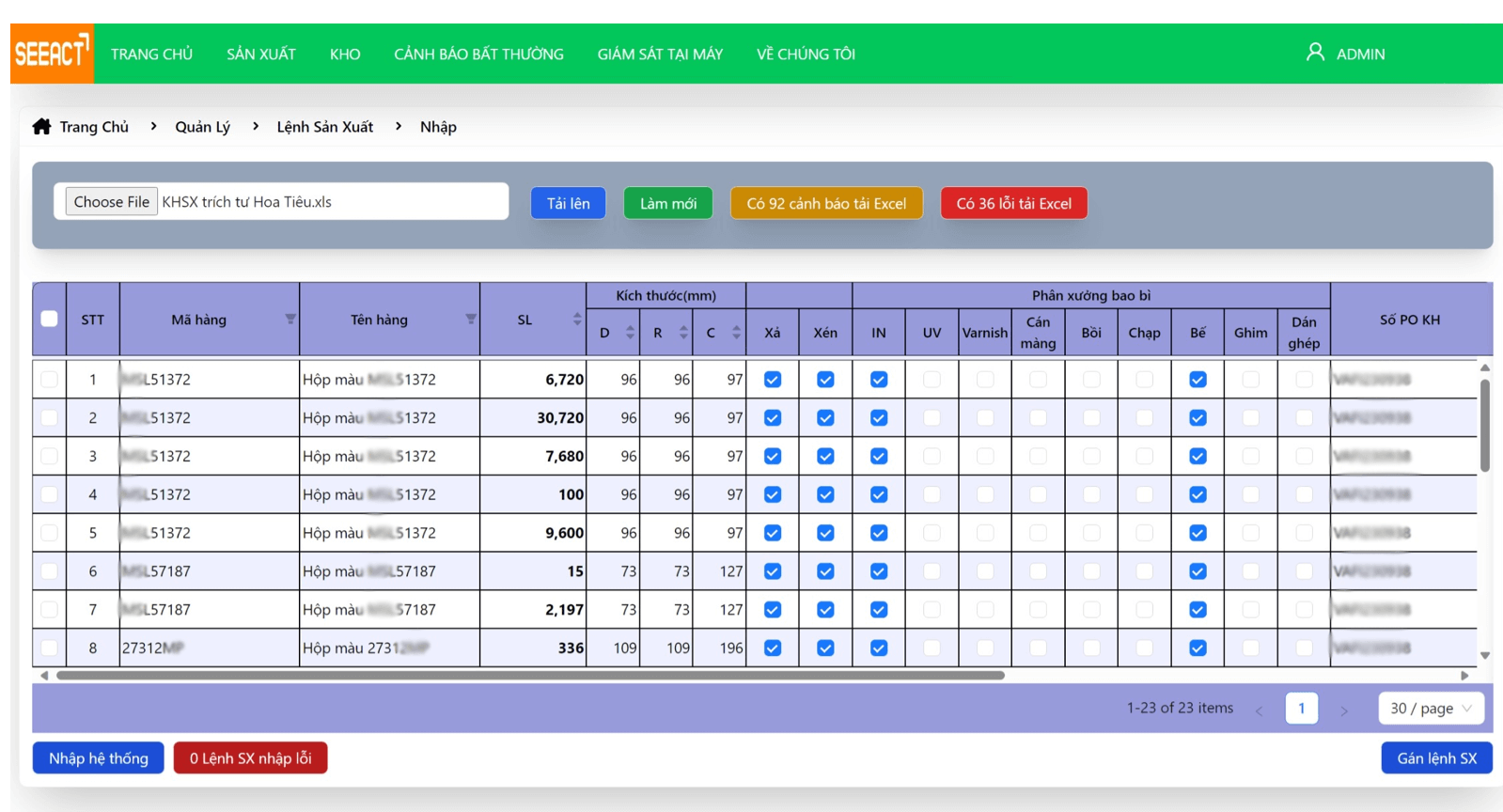This screenshot has width=1503, height=812.
Task: Select page 1 in pagination
Action: coord(1301,708)
